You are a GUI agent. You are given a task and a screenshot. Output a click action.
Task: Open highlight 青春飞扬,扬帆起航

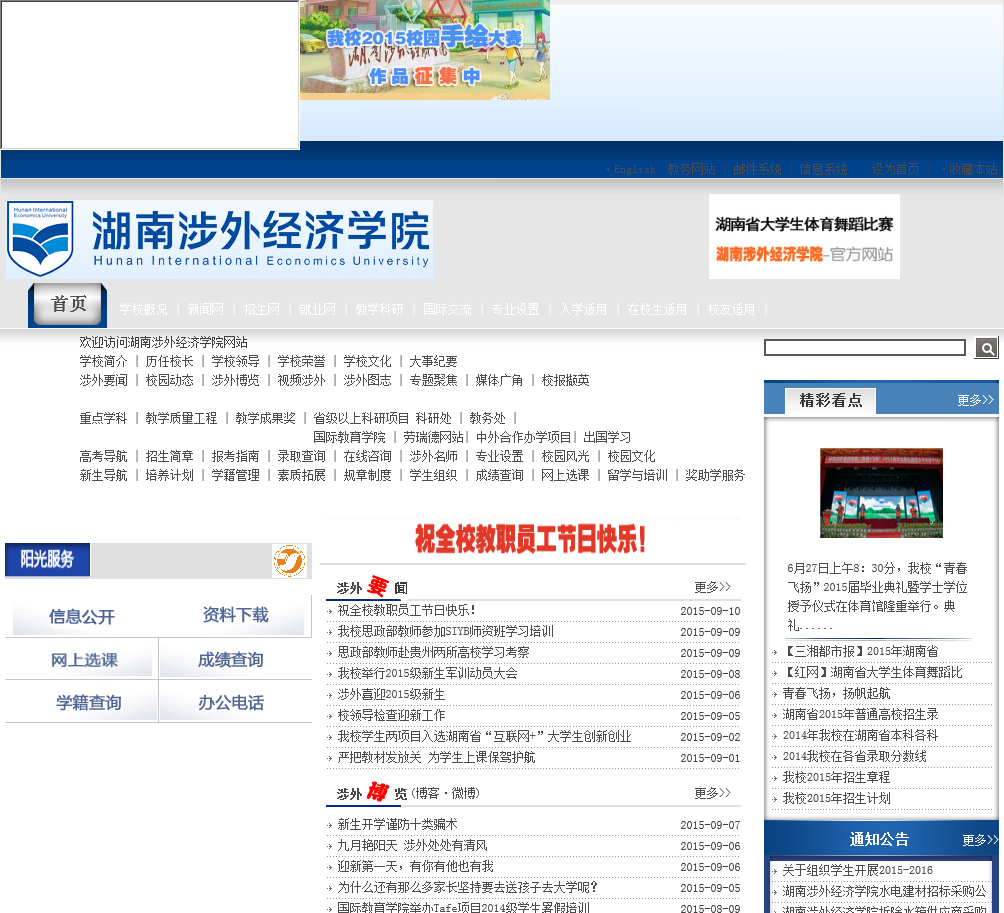[x=836, y=693]
